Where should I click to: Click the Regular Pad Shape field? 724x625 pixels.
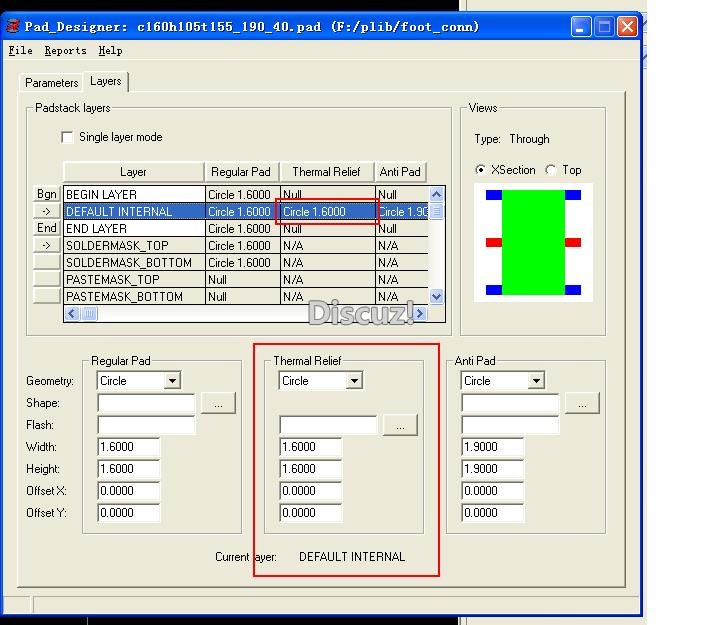[146, 403]
